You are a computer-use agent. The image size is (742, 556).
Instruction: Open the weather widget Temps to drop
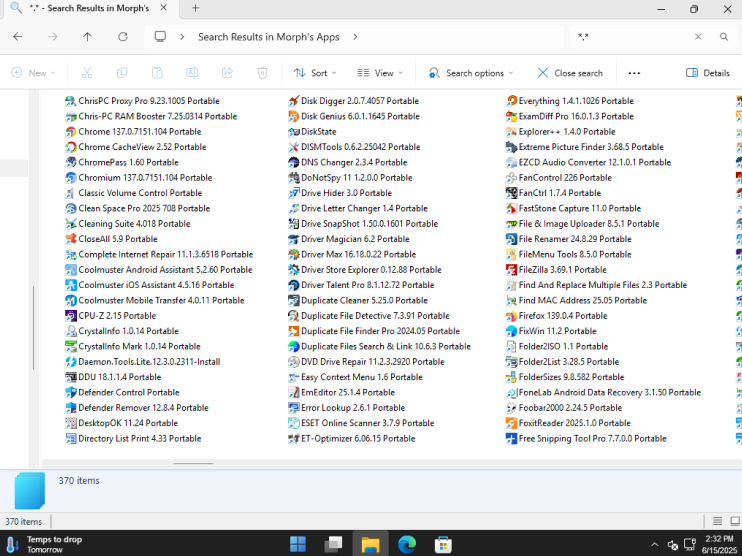(44, 544)
